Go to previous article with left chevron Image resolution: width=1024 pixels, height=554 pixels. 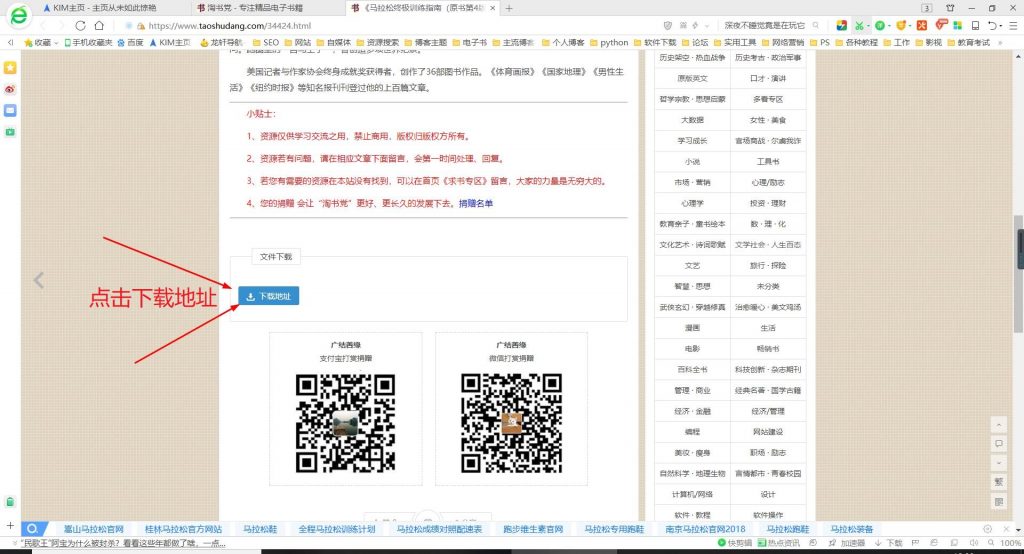click(x=39, y=280)
